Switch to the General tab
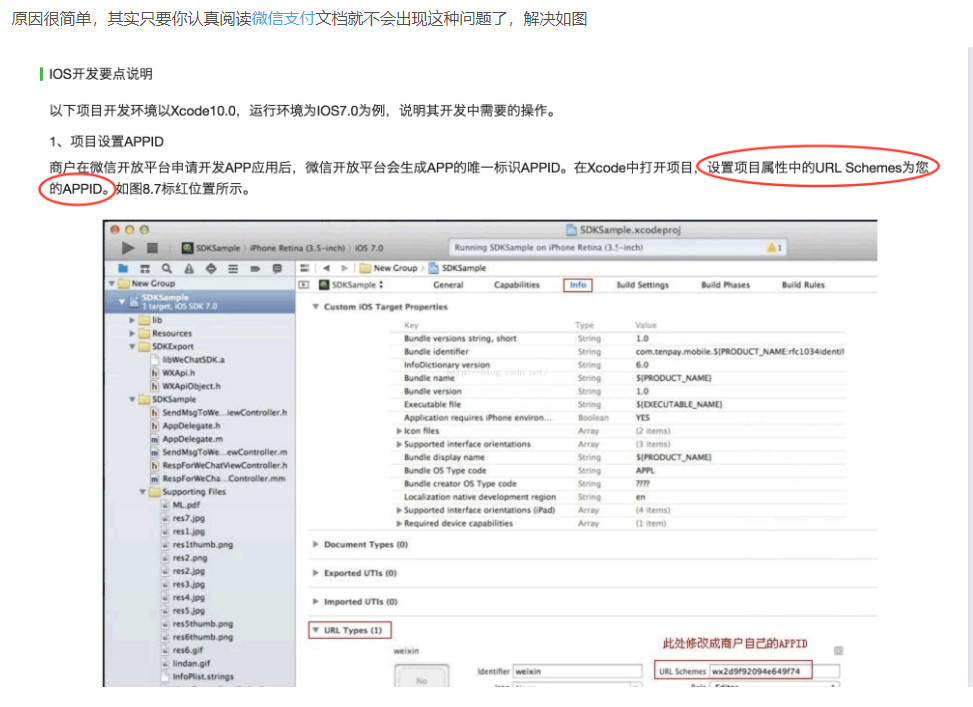 tap(448, 285)
